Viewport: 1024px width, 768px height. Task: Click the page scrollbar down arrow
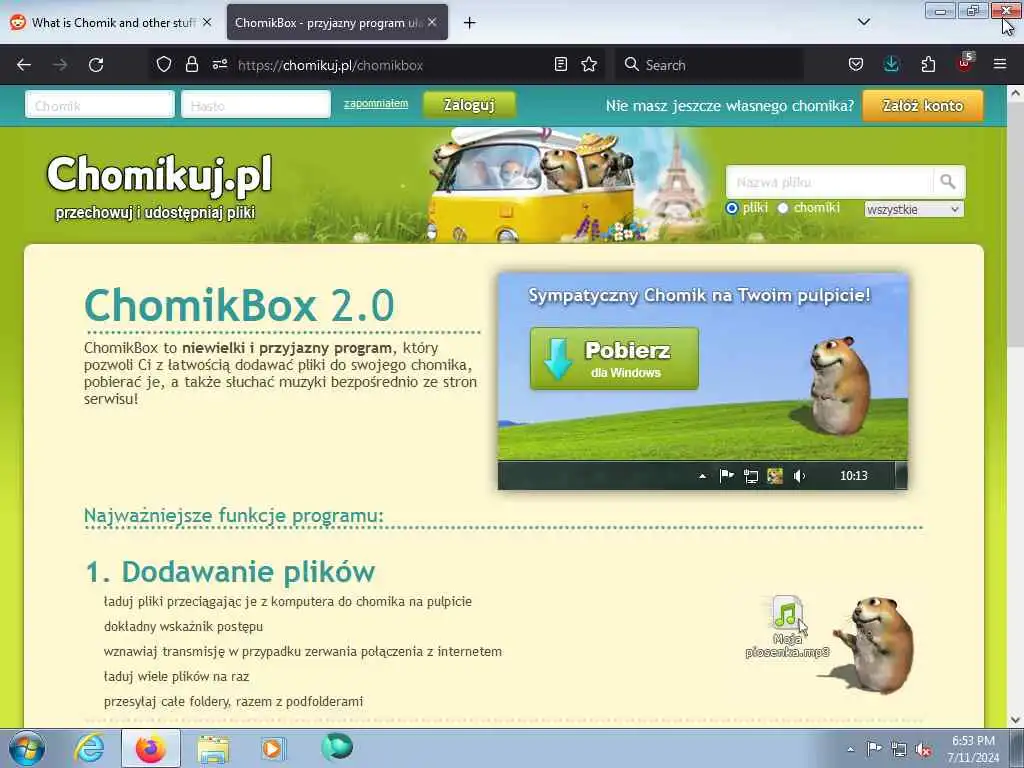1015,720
